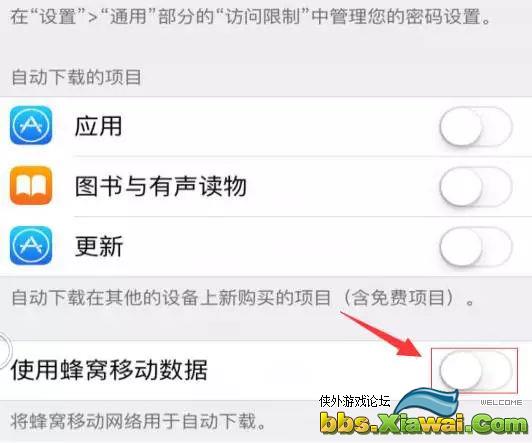Select the 图书与有声读物 row label
Screen dimensions: 532x443
coord(161,186)
